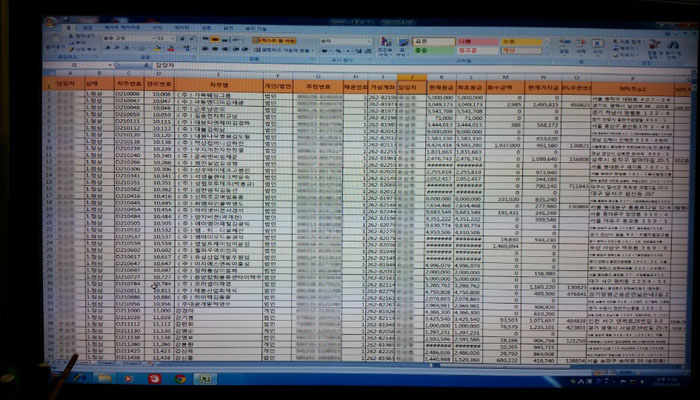Switch to the 검토 (Review) ribbon tab
Image resolution: width=700 pixels, height=400 pixels.
(206, 28)
